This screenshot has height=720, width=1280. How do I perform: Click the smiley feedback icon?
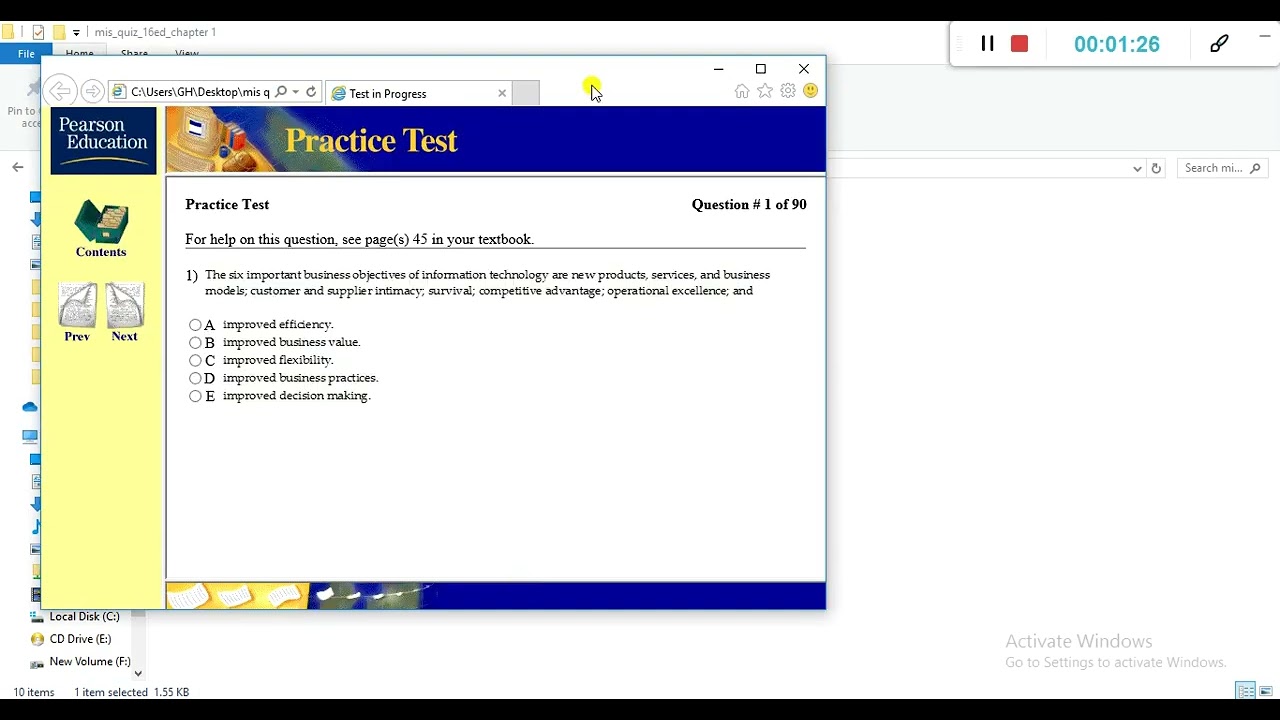click(x=811, y=91)
